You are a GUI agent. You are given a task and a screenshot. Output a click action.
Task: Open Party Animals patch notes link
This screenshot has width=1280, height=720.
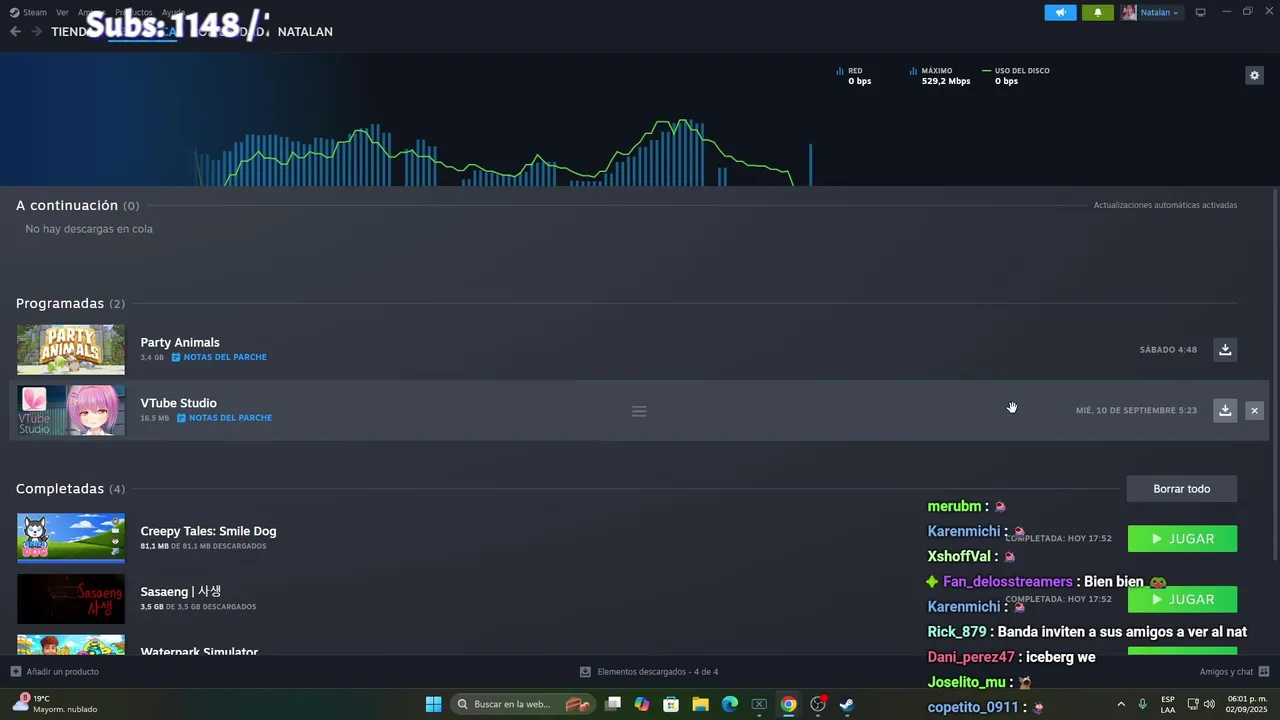[x=219, y=357]
